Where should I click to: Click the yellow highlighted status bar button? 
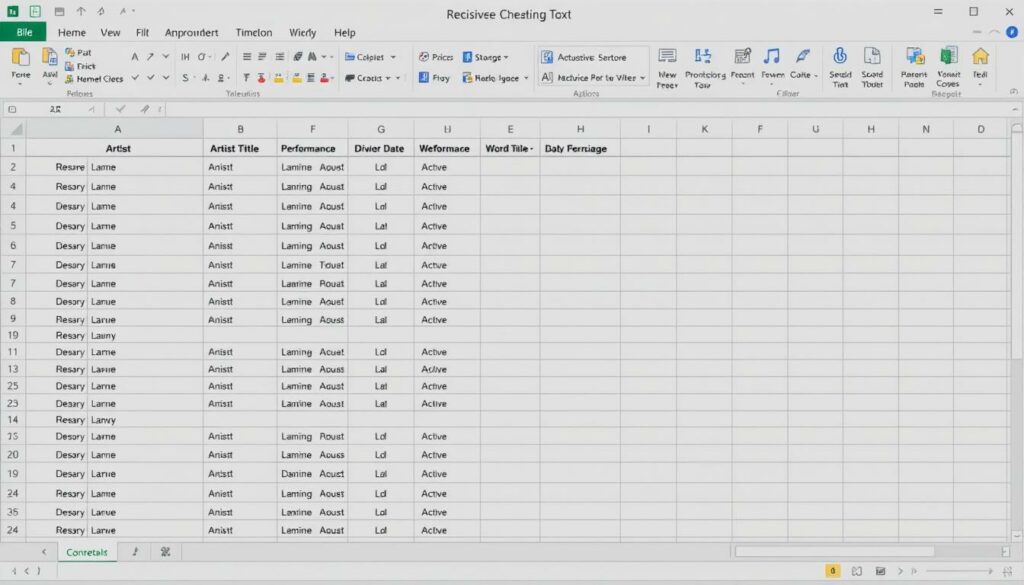(x=833, y=571)
